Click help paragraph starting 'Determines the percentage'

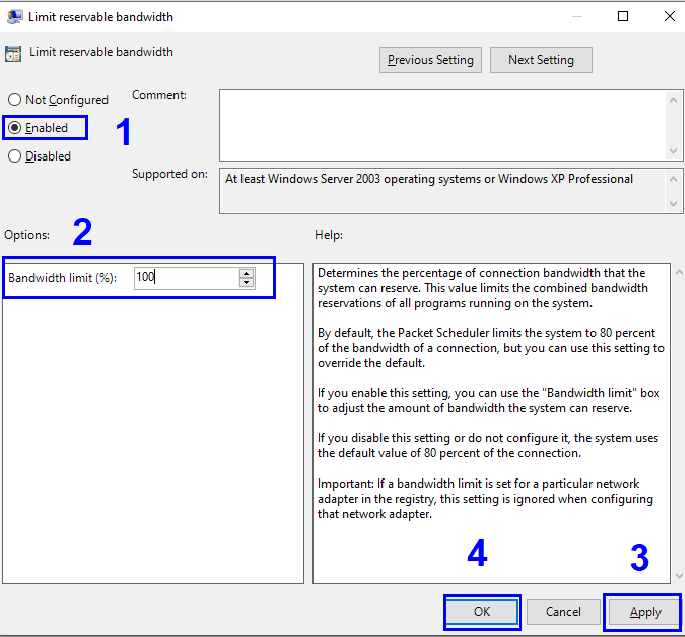(483, 288)
